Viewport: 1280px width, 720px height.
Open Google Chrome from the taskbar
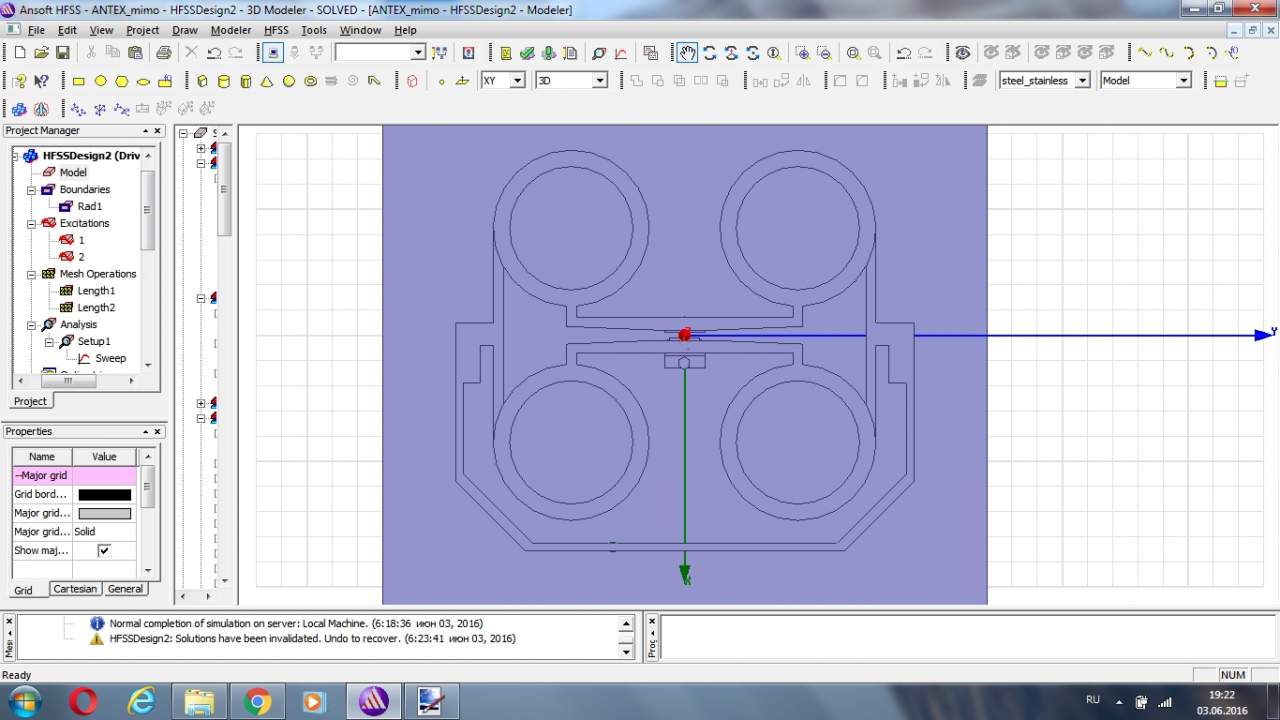click(257, 702)
